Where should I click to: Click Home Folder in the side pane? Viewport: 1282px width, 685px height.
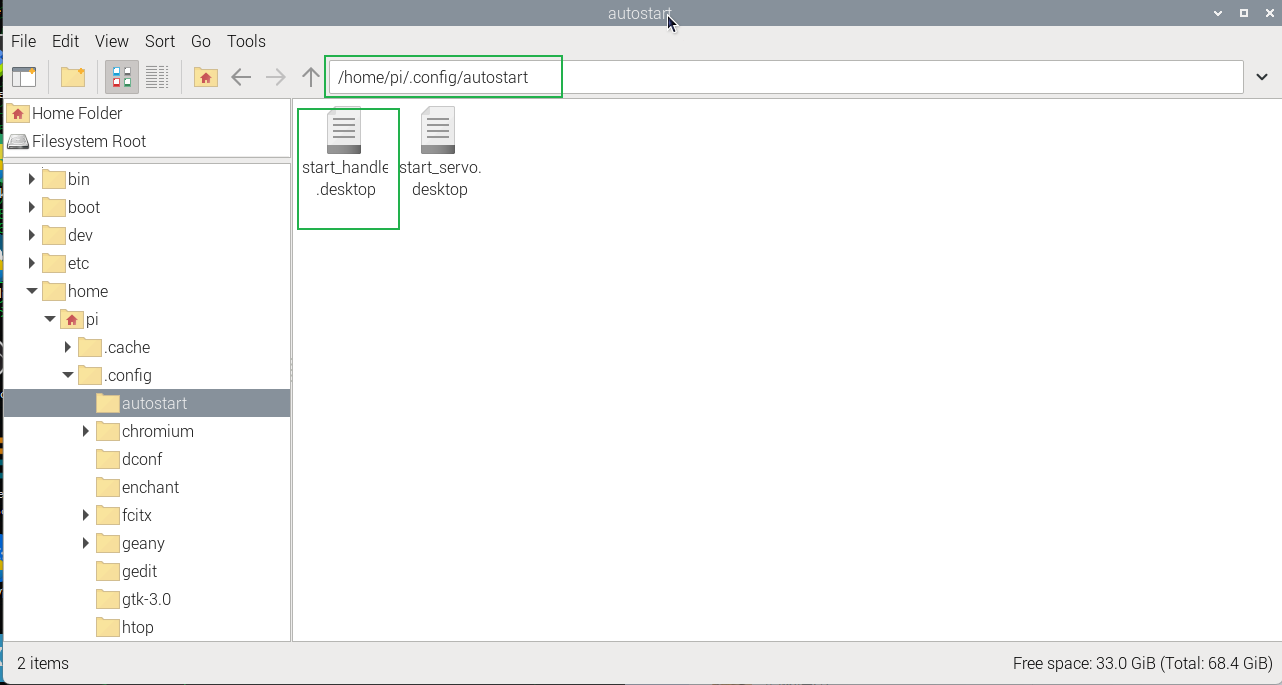(x=76, y=113)
